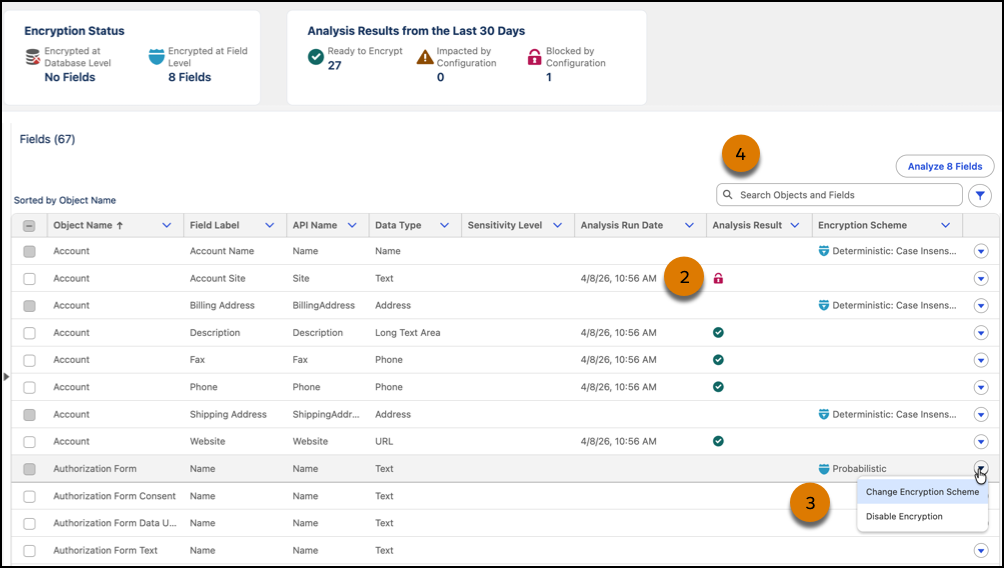The width and height of the screenshot is (1004, 568).
Task: Click the Probabilistic shield icon
Action: 824,469
